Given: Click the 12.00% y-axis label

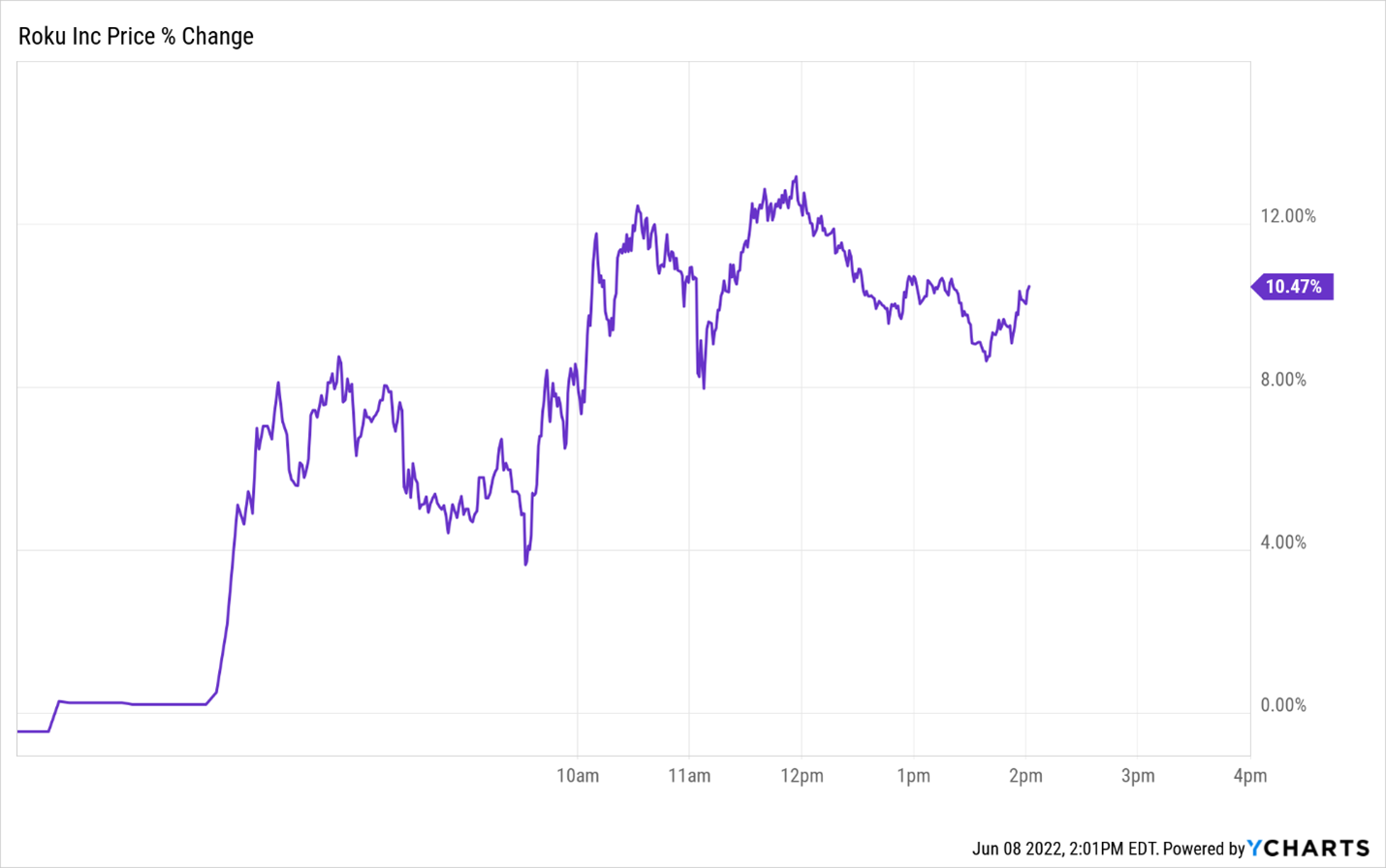Looking at the screenshot, I should coord(1288,216).
